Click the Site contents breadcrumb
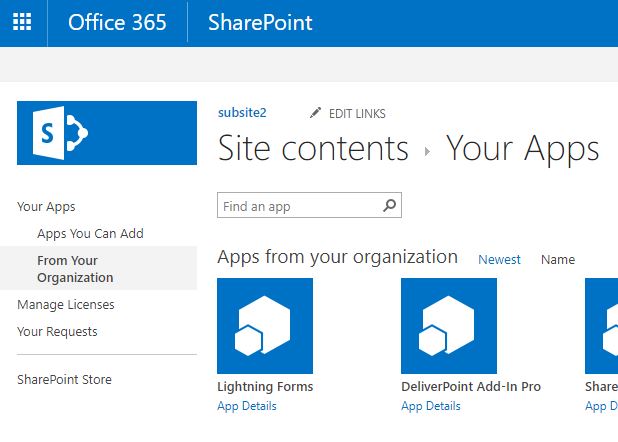The height and width of the screenshot is (442, 618). click(x=313, y=148)
